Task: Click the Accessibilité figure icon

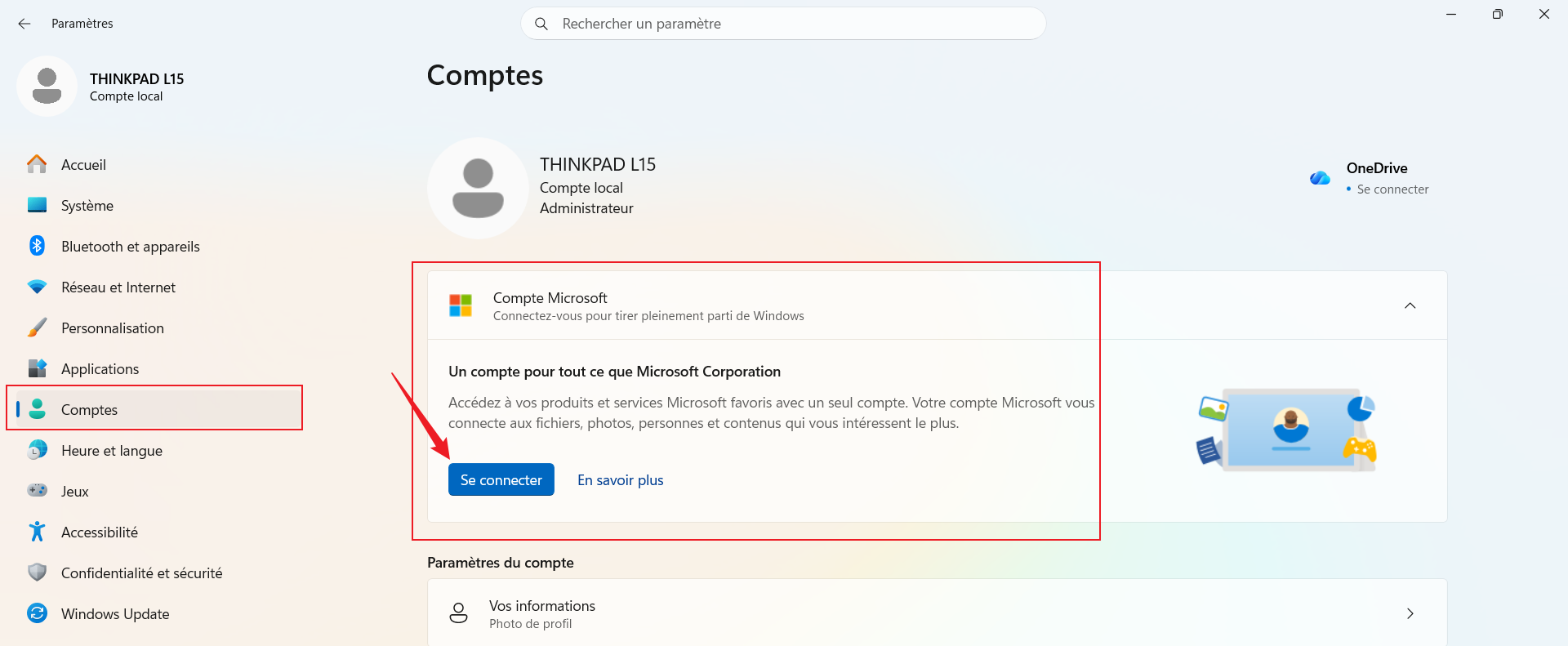Action: tap(37, 532)
